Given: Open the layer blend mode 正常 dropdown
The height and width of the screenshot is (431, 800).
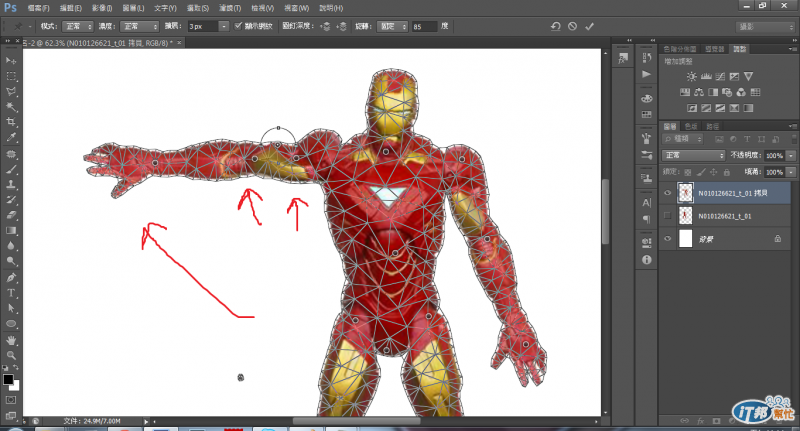Looking at the screenshot, I should (694, 157).
